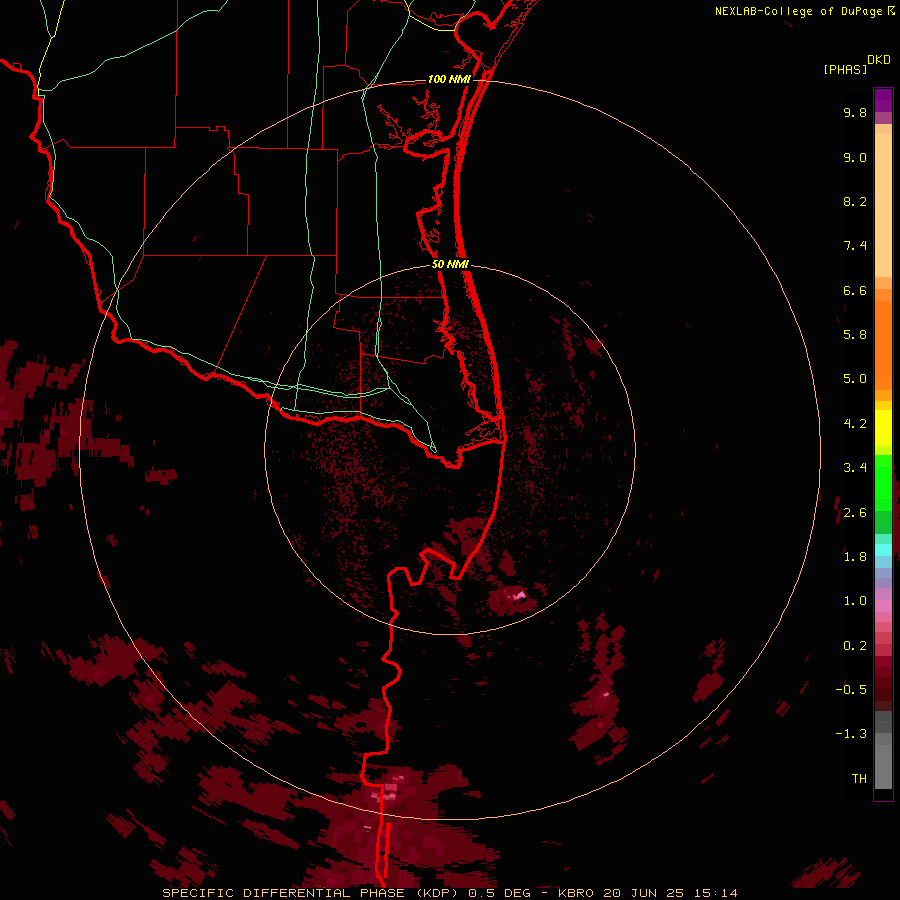Click the KBRO station identifier in caption
This screenshot has width=900, height=900.
coord(575,893)
